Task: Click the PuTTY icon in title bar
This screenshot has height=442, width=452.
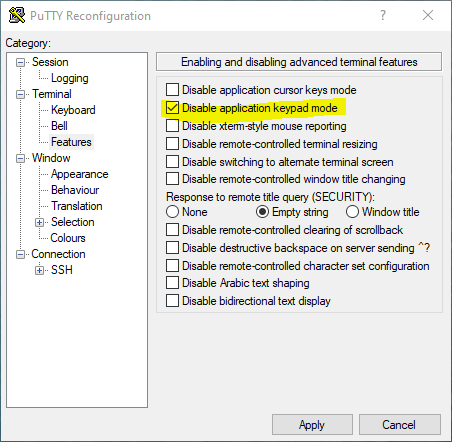Action: (x=17, y=15)
